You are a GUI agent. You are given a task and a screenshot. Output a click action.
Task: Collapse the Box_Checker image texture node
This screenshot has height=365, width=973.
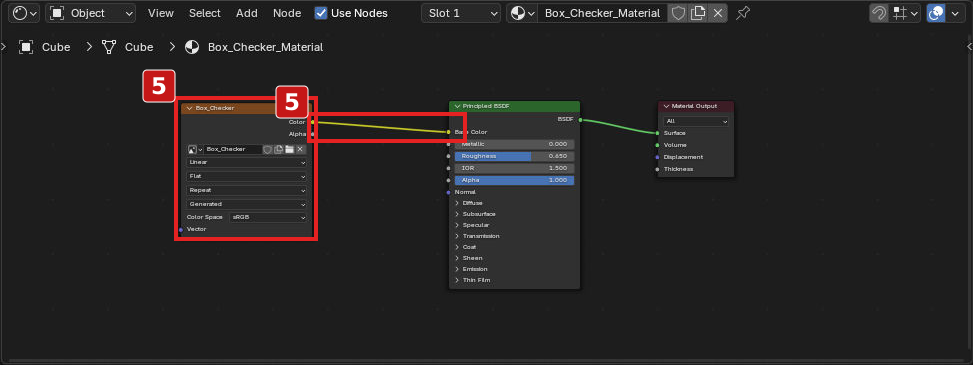tap(189, 108)
